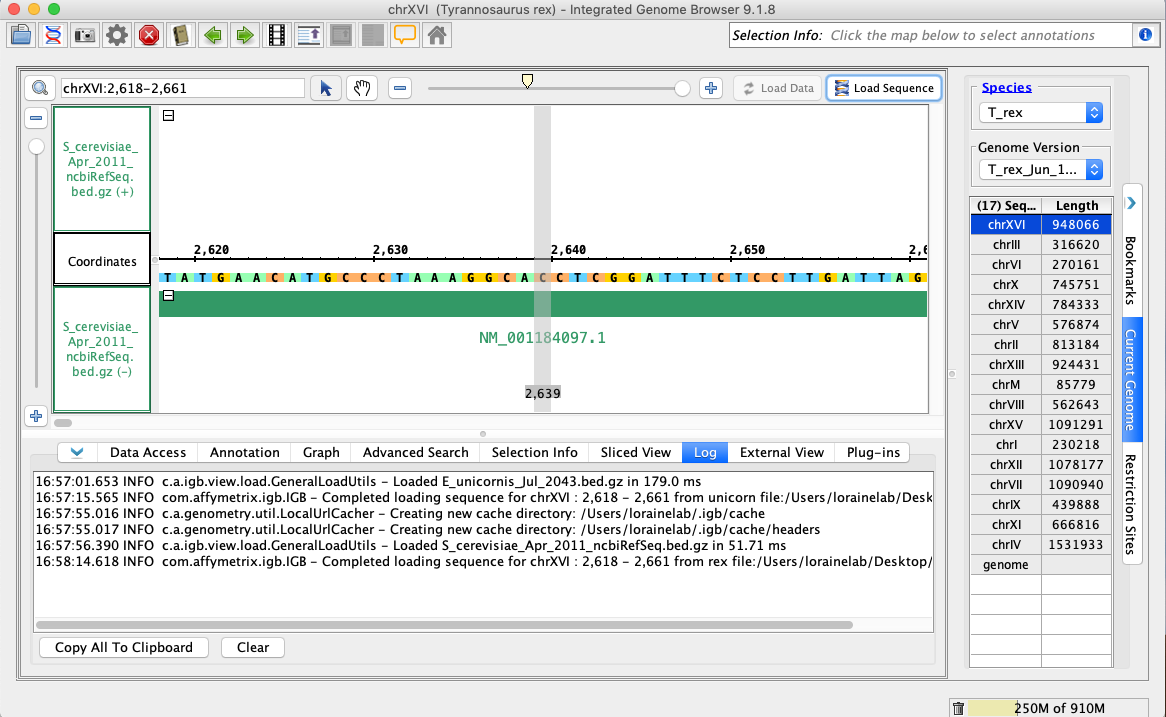Open the Plug-ins tab
Image resolution: width=1166 pixels, height=717 pixels.
[873, 452]
